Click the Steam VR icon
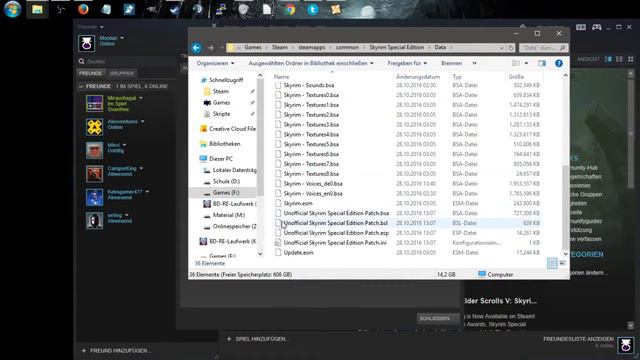The height and width of the screenshot is (360, 640). click(x=581, y=27)
